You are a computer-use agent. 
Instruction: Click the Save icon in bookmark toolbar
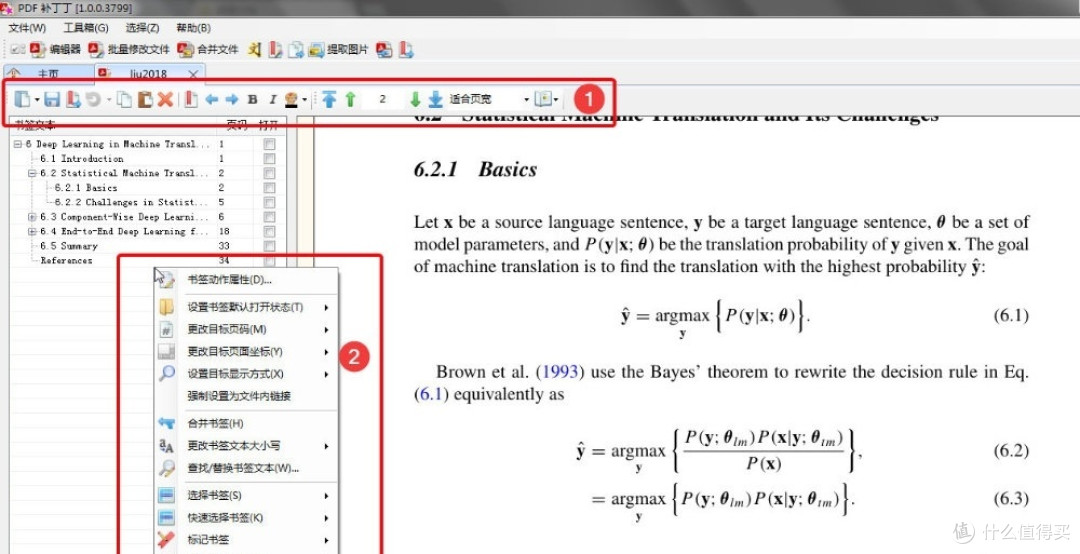53,99
